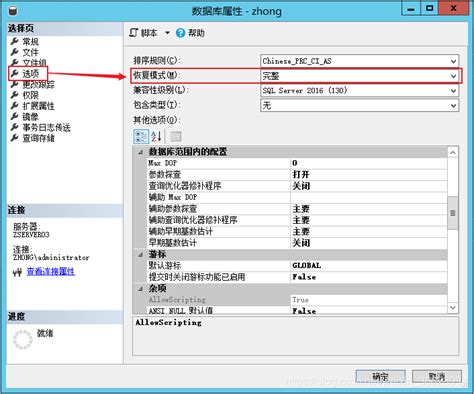Click the 帮助 help icon
The image size is (474, 394).
(x=180, y=33)
